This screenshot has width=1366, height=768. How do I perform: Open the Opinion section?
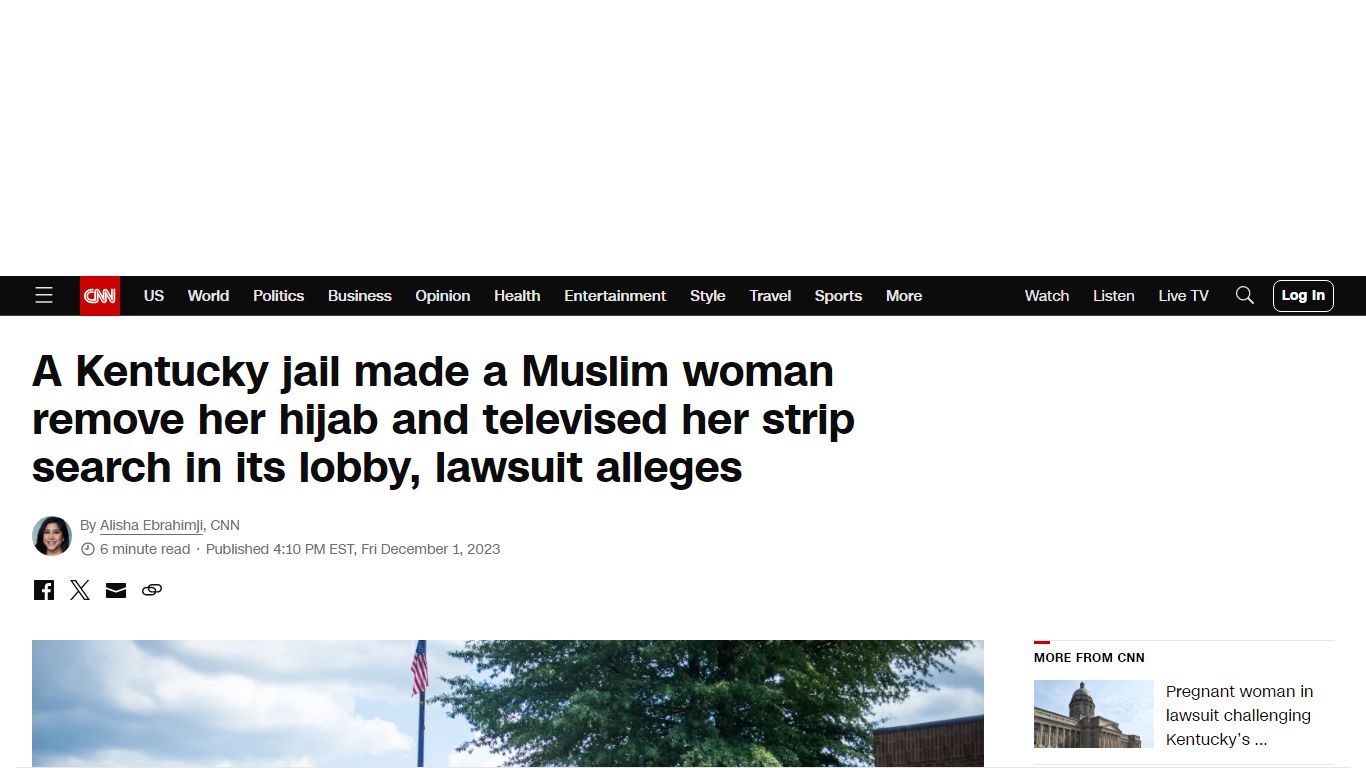pyautogui.click(x=443, y=296)
